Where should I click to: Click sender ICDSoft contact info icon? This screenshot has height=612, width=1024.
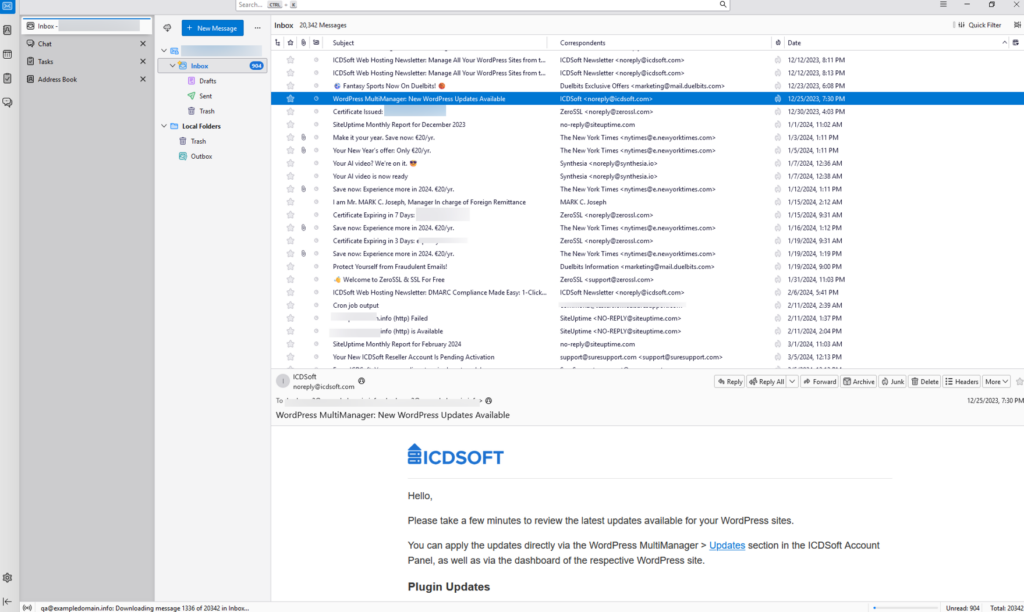(x=361, y=381)
